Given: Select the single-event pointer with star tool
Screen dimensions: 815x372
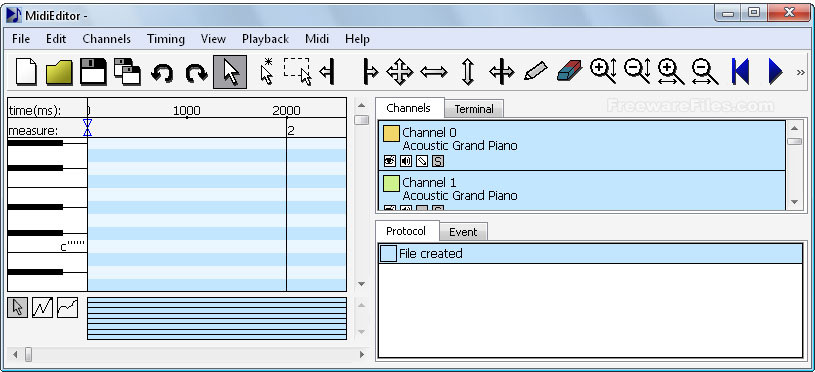Looking at the screenshot, I should point(267,72).
